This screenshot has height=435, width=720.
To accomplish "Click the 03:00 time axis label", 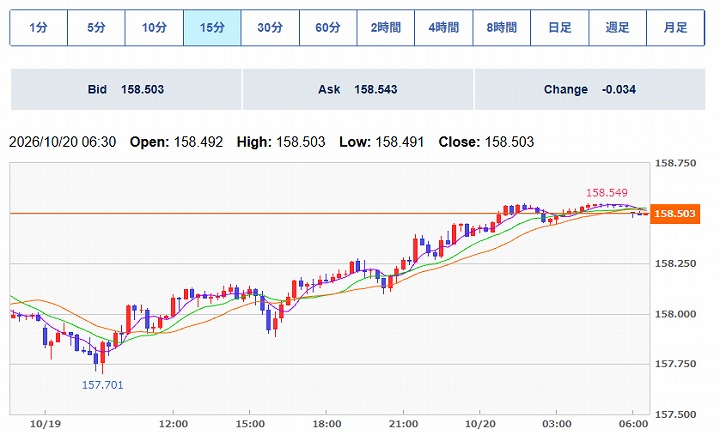I will tap(557, 424).
